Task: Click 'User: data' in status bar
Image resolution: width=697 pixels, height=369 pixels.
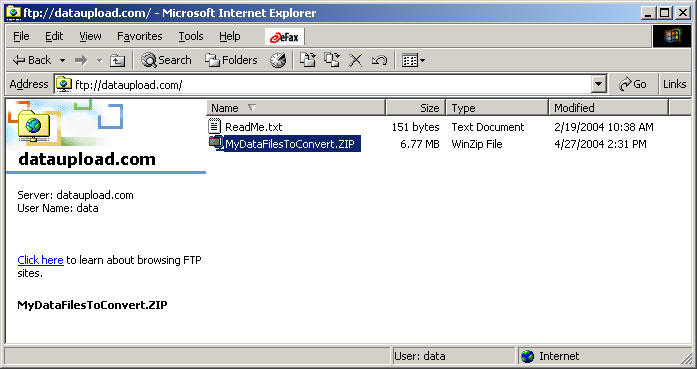Action: [x=420, y=356]
